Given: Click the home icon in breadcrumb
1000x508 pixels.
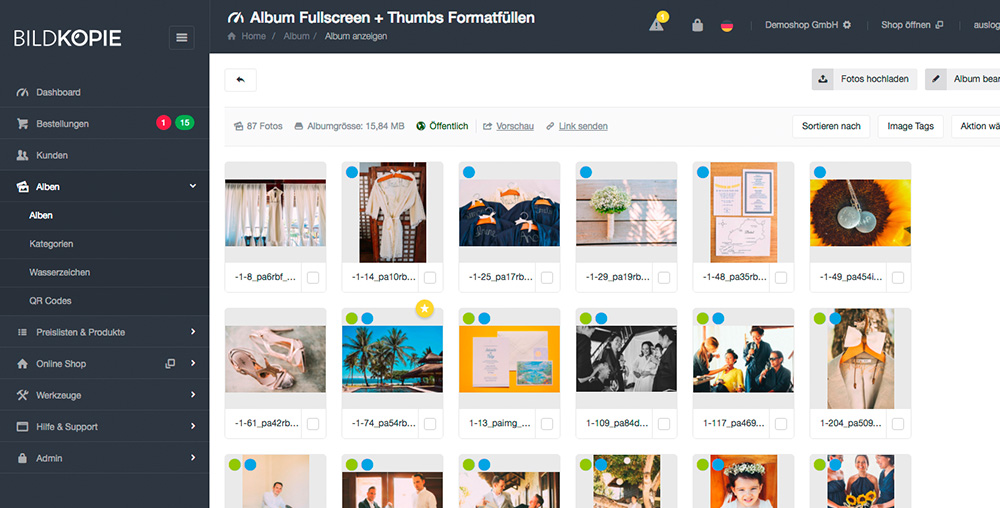Looking at the screenshot, I should pyautogui.click(x=232, y=36).
